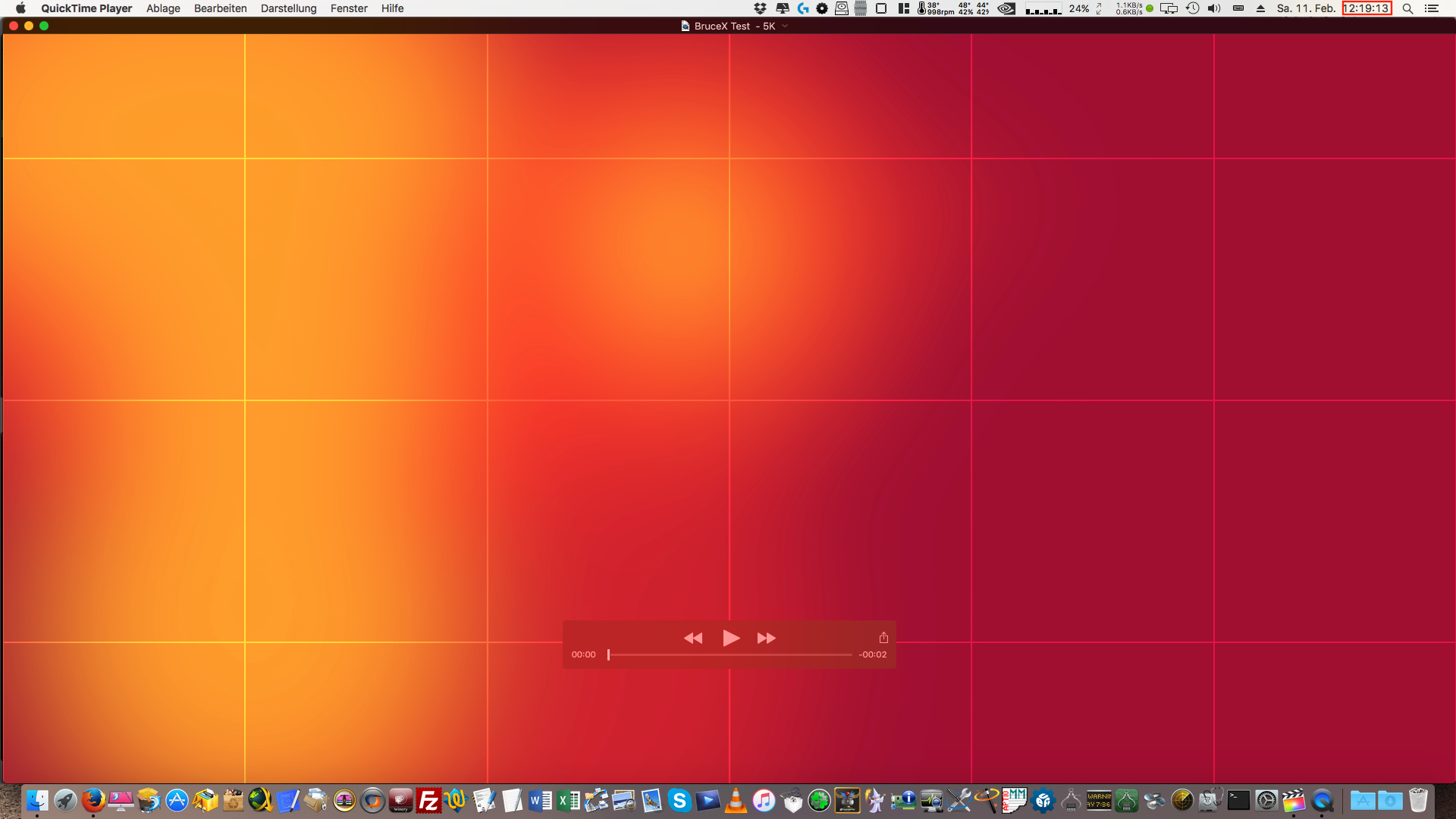The image size is (1456, 819).
Task: Click the volume icon in menu bar
Action: (x=1214, y=8)
